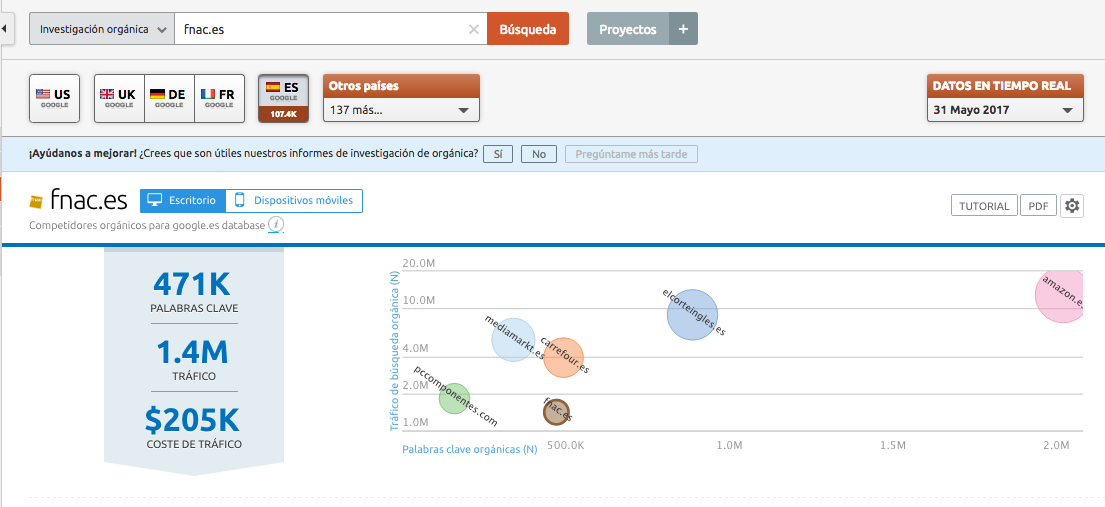Click the amazon.es pink bubble
Image resolution: width=1105 pixels, height=507 pixels.
point(1061,295)
